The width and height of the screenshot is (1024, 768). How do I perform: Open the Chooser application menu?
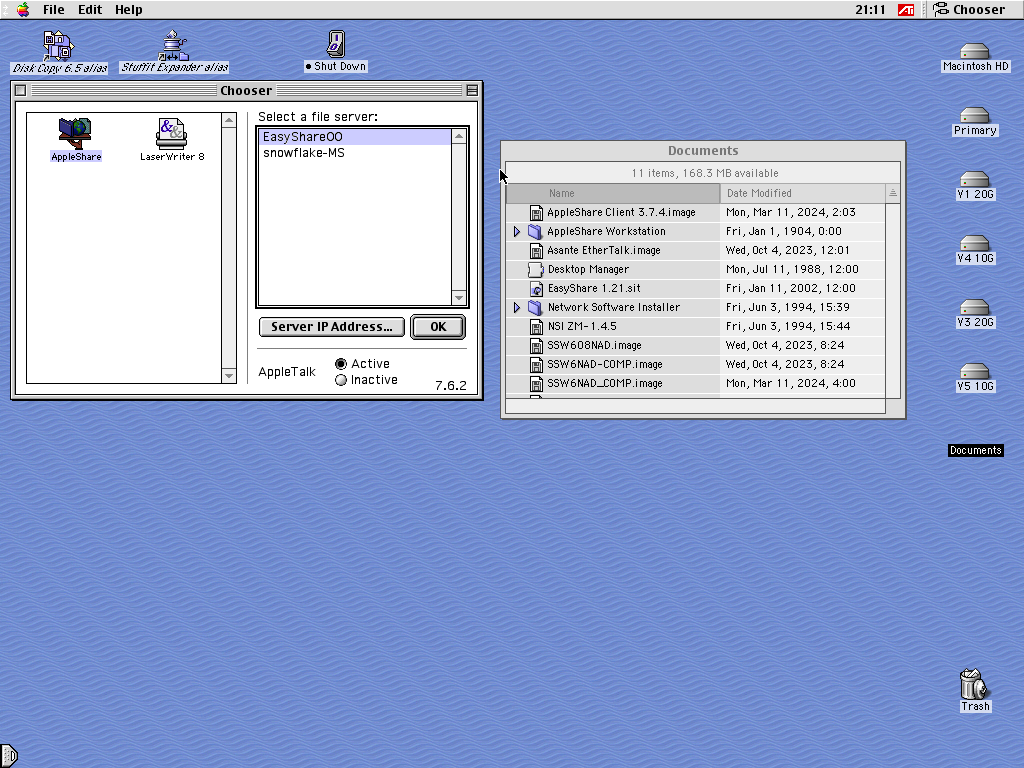(x=970, y=9)
